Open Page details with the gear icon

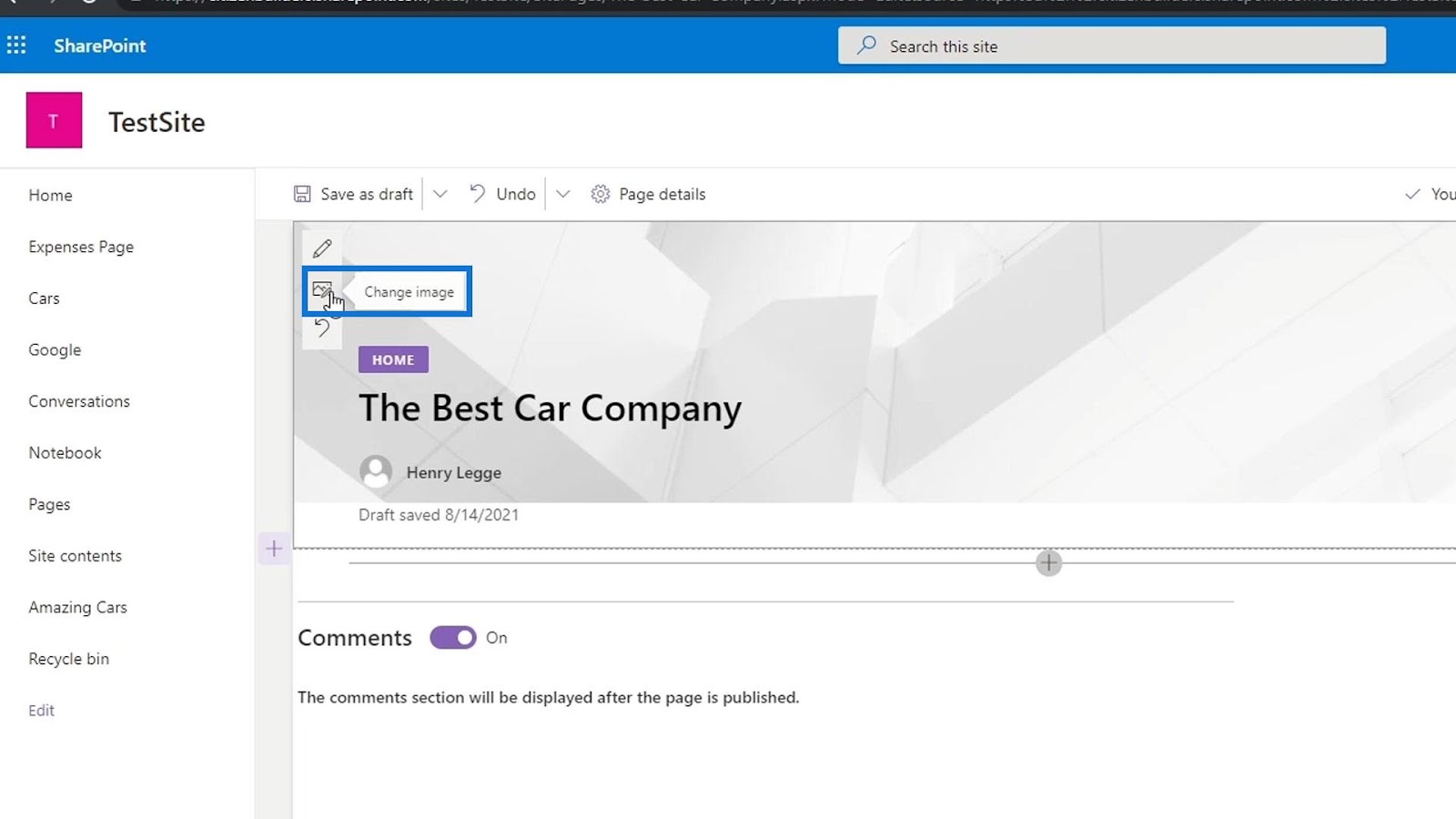[x=601, y=194]
